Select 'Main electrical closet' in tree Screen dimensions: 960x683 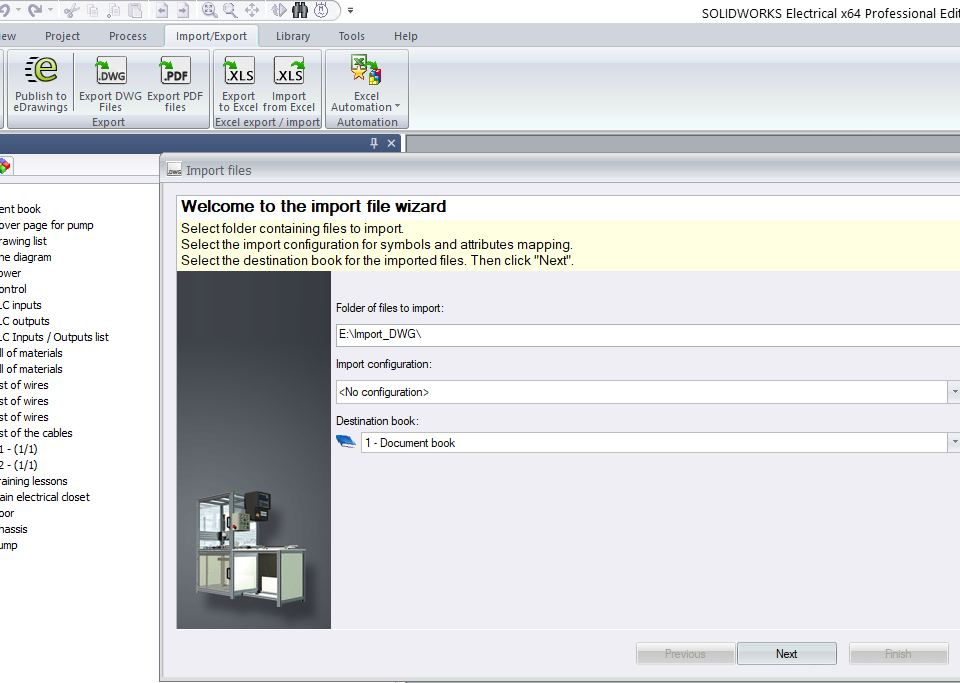(44, 497)
